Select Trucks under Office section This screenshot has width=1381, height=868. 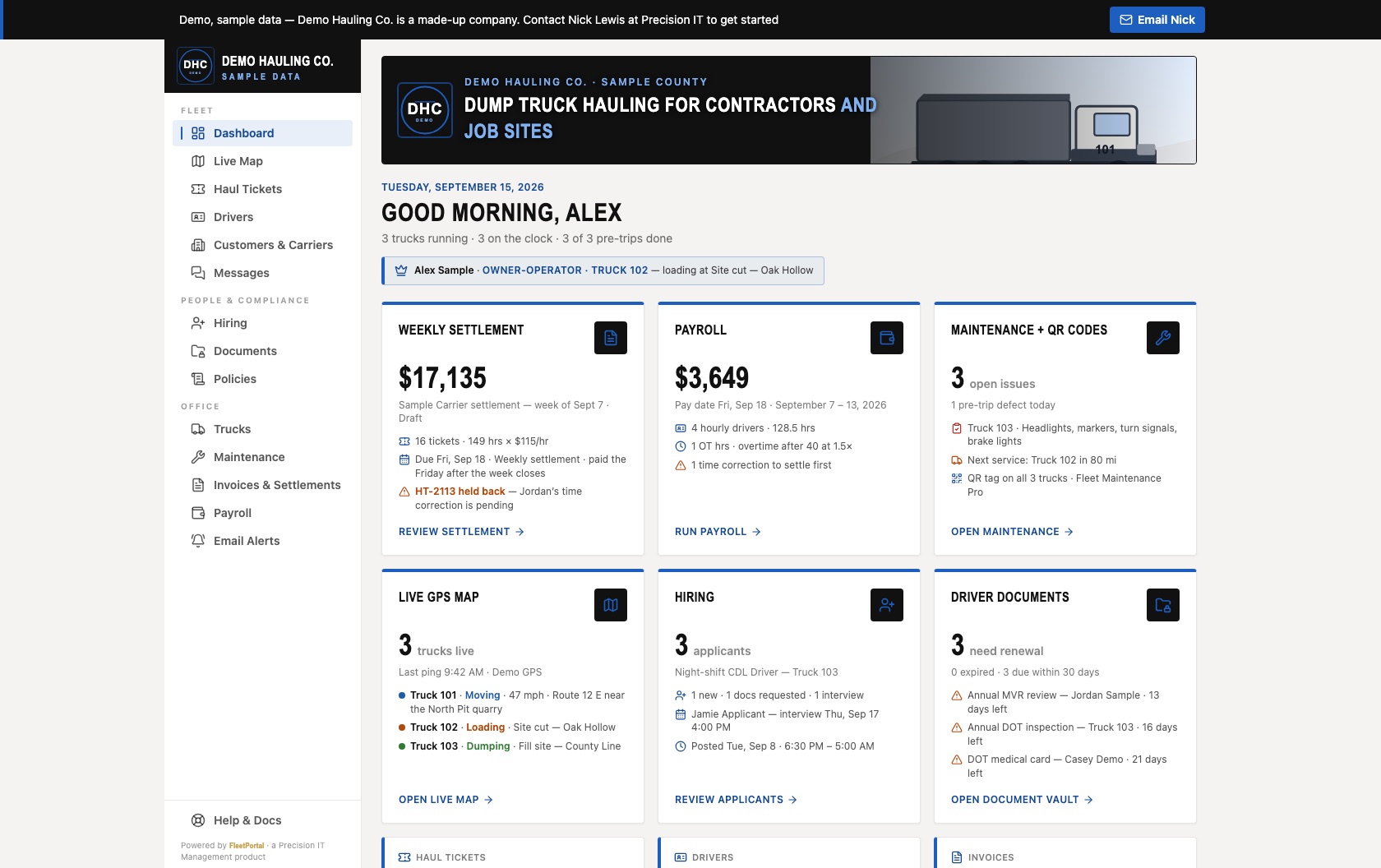click(263, 429)
